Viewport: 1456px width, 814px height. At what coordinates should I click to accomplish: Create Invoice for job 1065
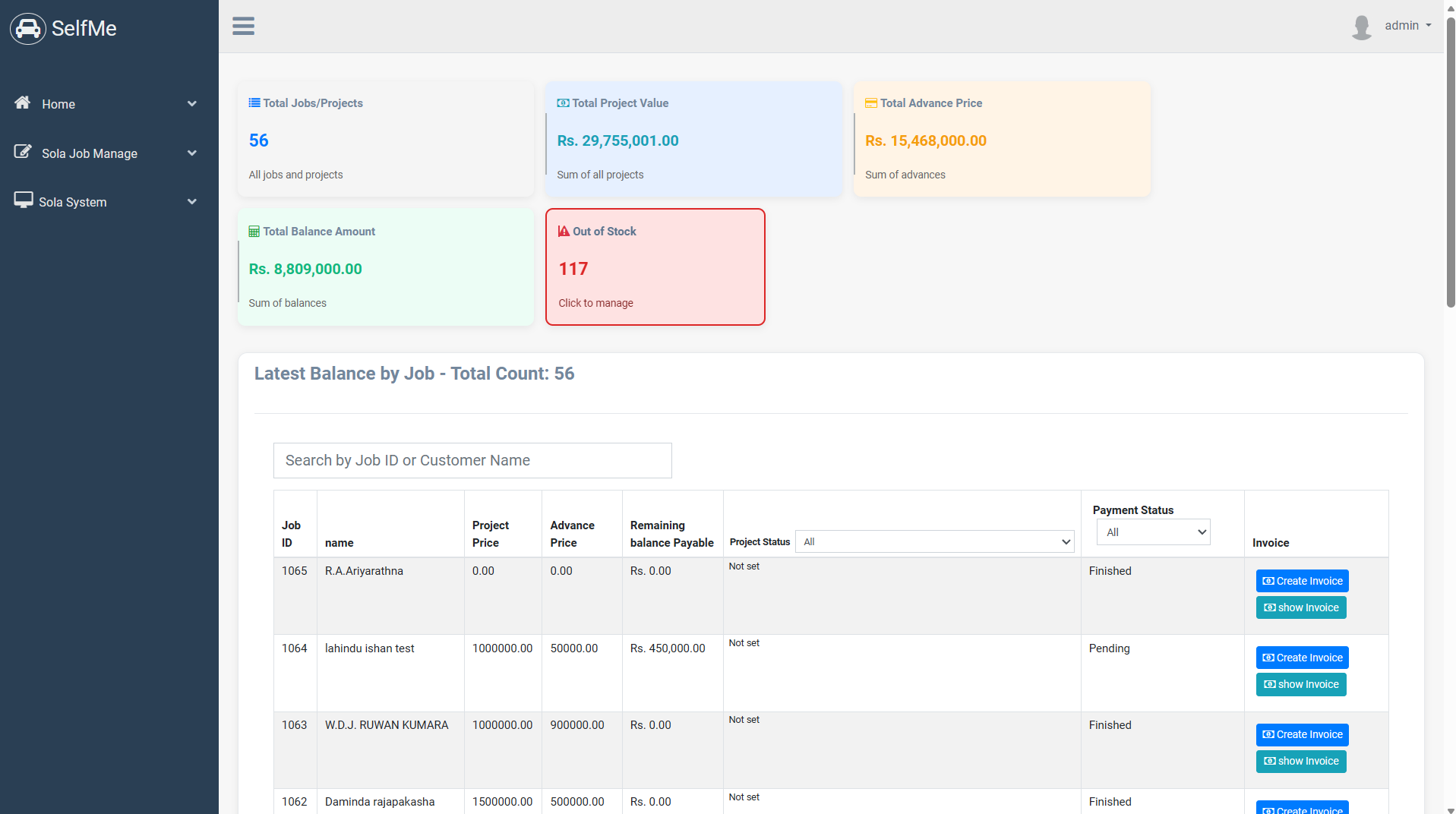[1302, 581]
